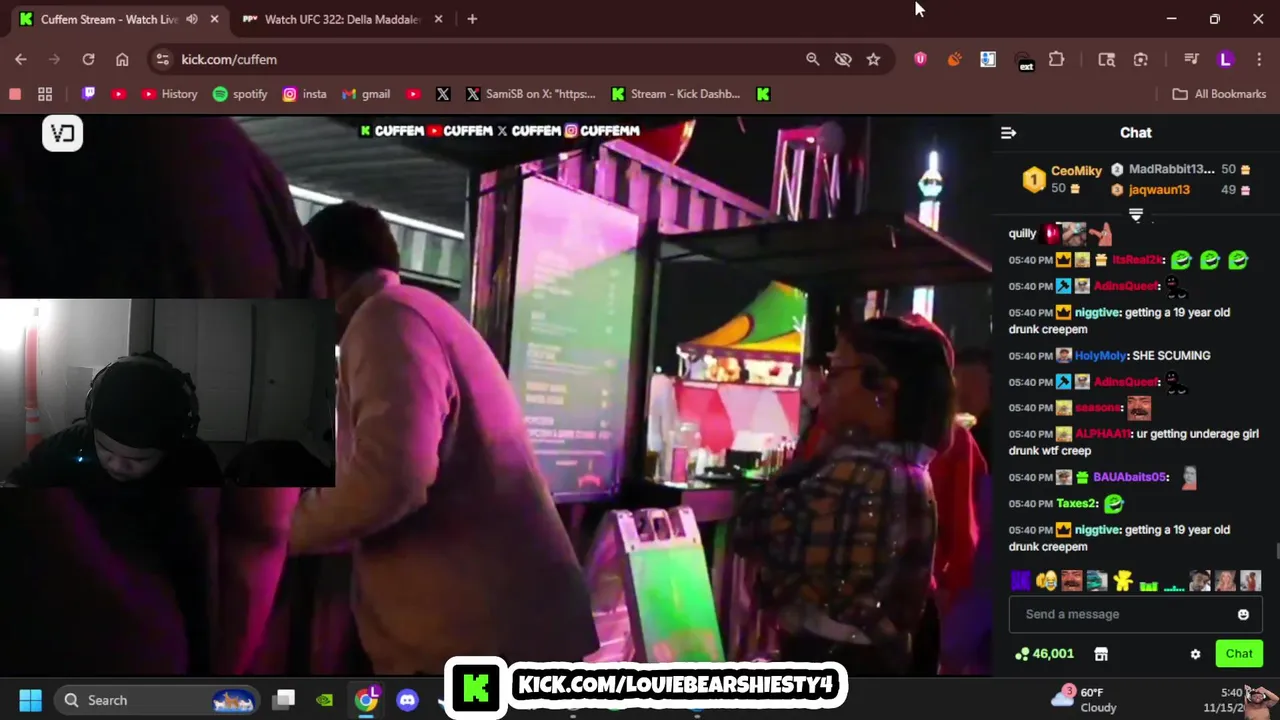Click the taskbar Search box
Image resolution: width=1280 pixels, height=720 pixels.
(157, 700)
